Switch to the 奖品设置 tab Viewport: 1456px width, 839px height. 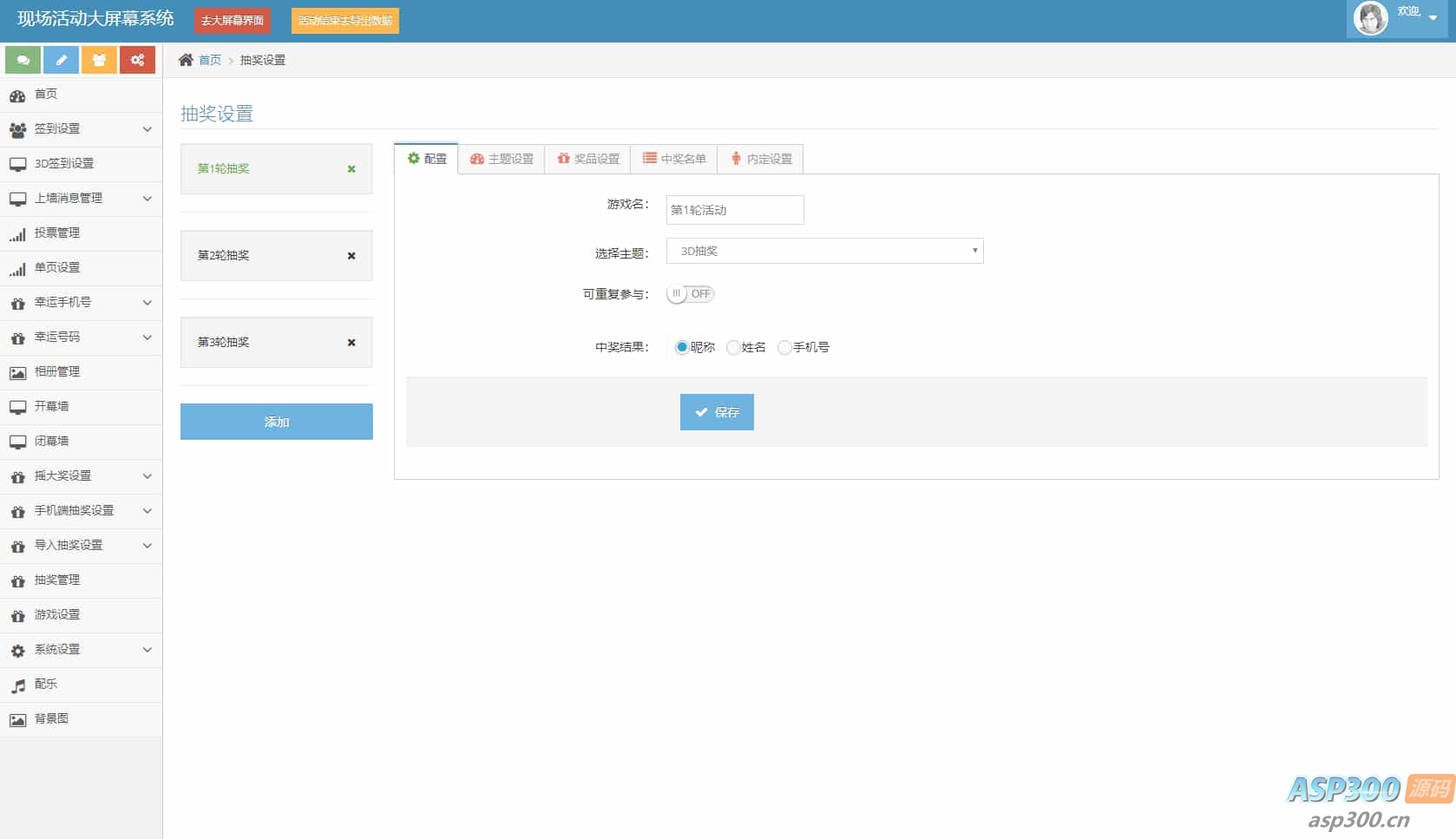(588, 159)
